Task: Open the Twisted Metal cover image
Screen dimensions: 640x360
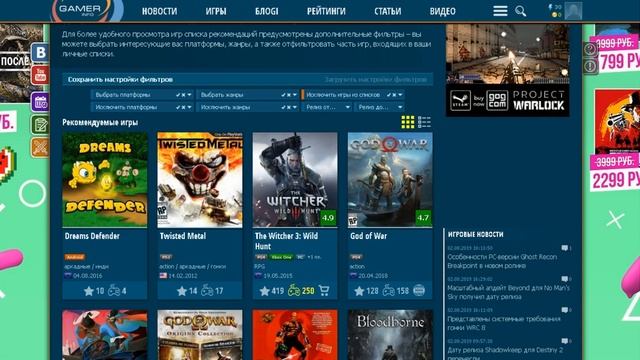Action: pos(200,180)
